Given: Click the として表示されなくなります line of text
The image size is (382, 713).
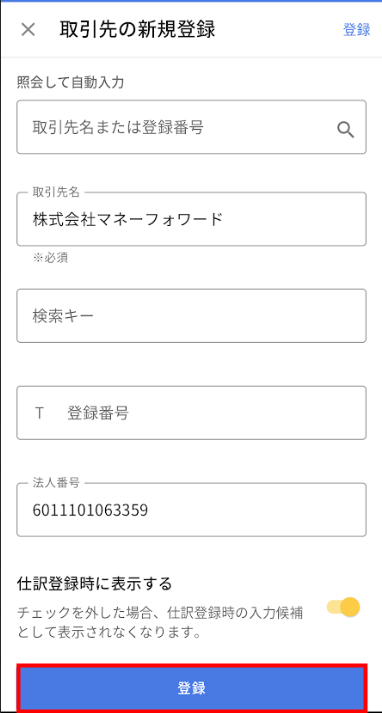Looking at the screenshot, I should click(109, 633).
